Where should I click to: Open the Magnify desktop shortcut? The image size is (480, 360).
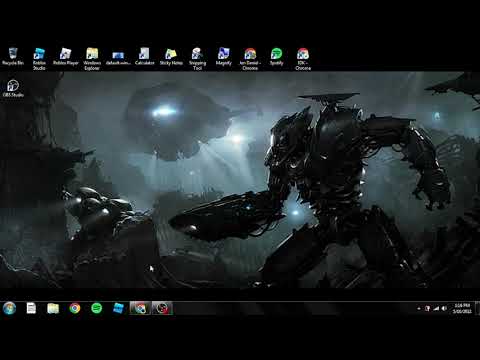224,56
